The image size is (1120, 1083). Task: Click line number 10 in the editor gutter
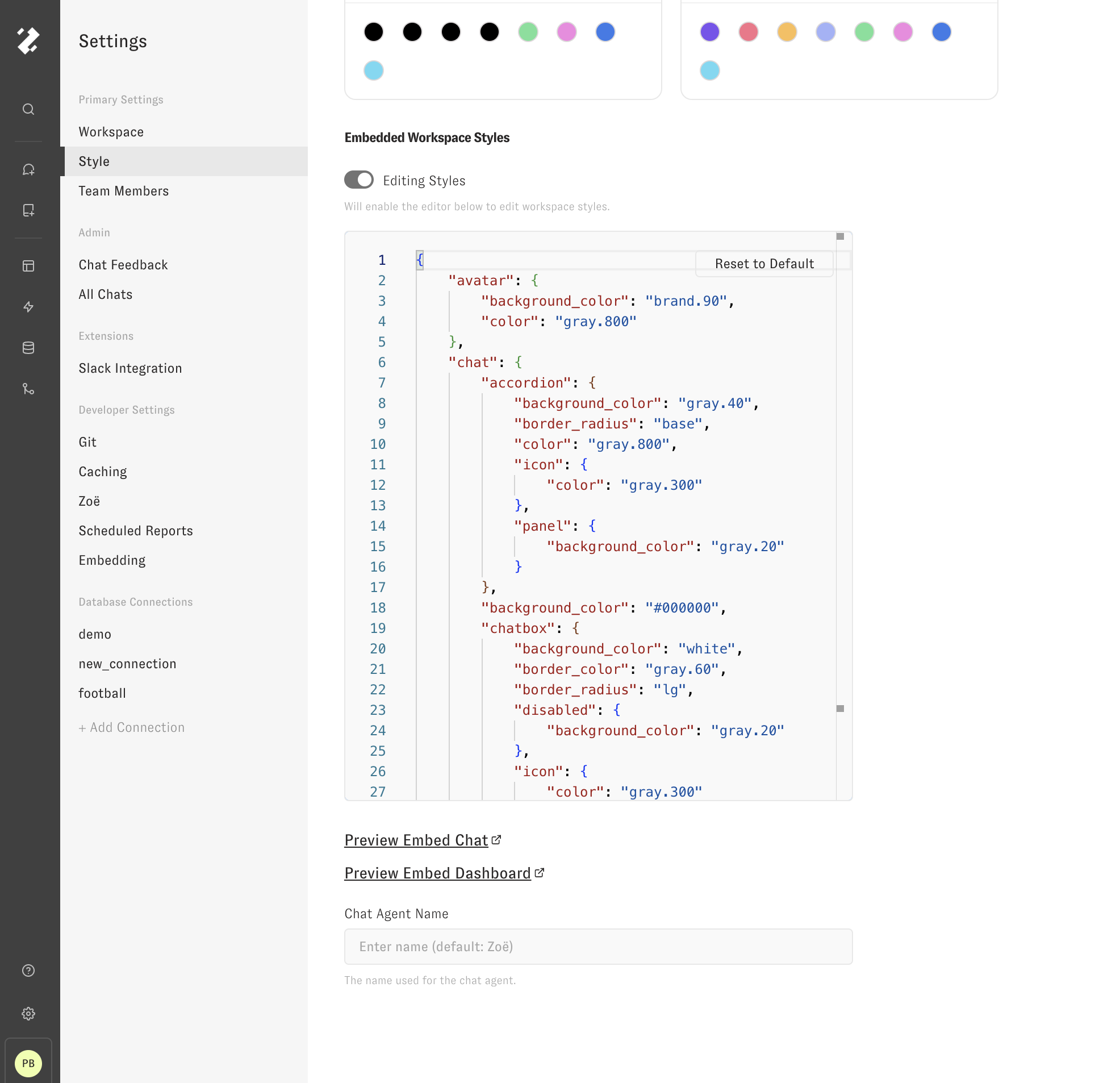378,444
